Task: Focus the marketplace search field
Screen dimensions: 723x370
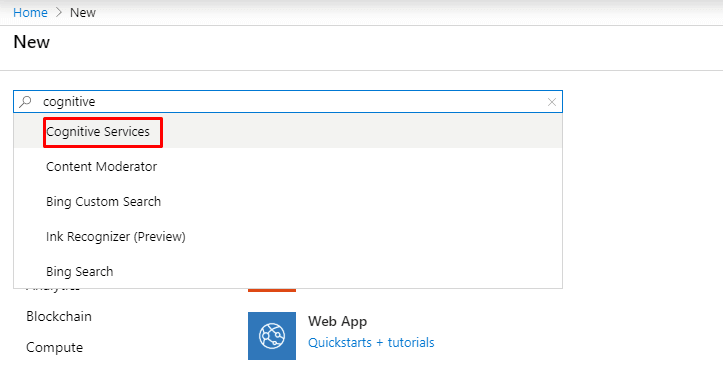Action: [288, 101]
